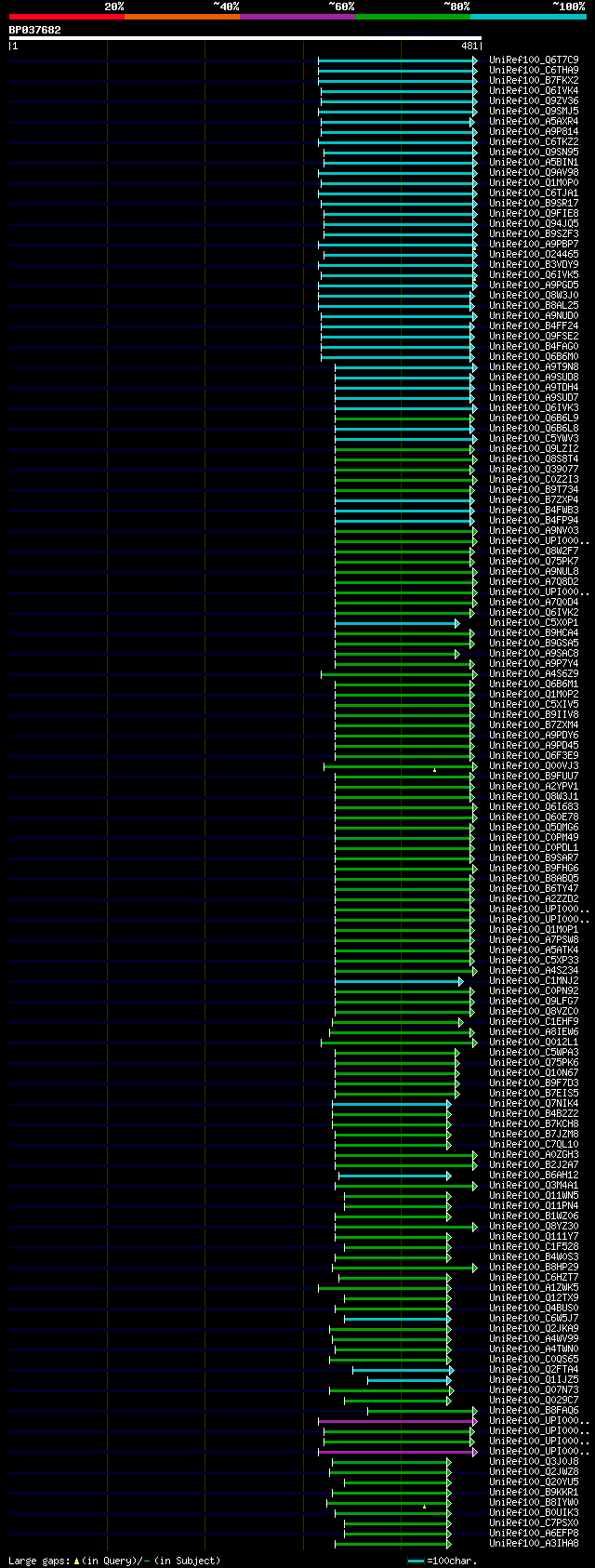Screen dimensions: 595x1568
Task: Select the query name BP037682
Action: 35,30
